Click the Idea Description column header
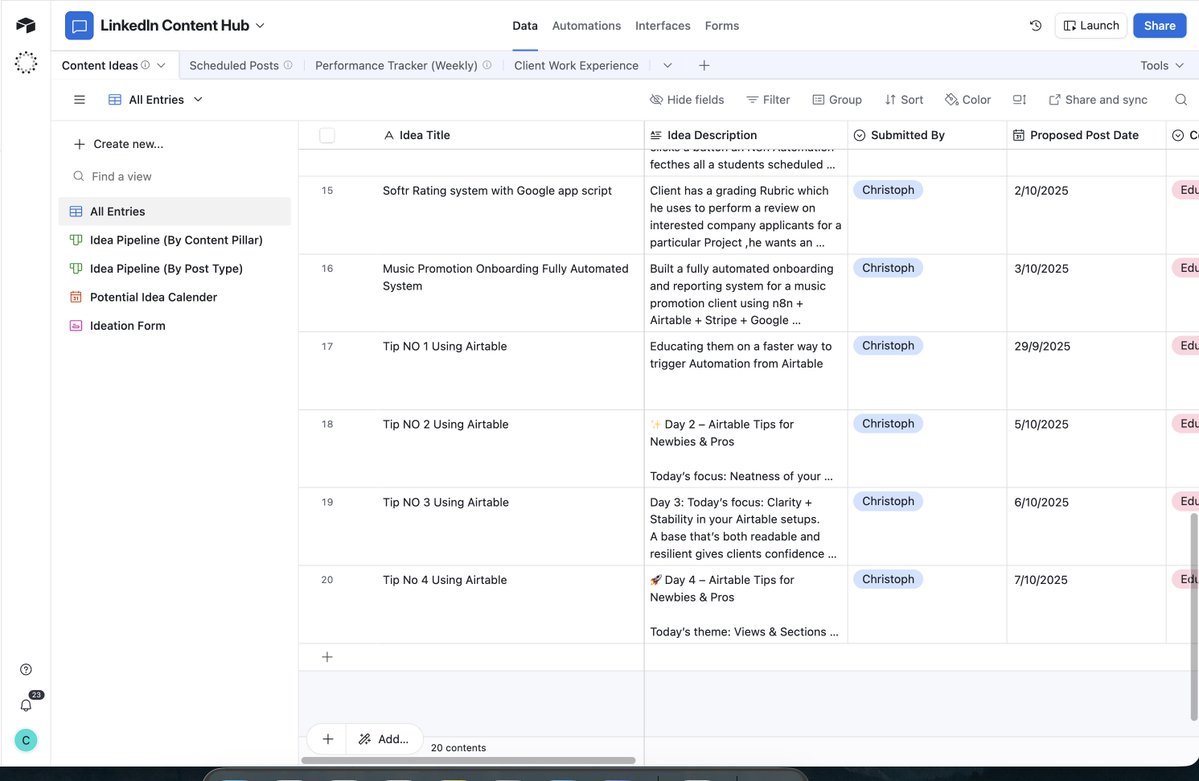Viewport: 1199px width, 781px height. tap(746, 135)
